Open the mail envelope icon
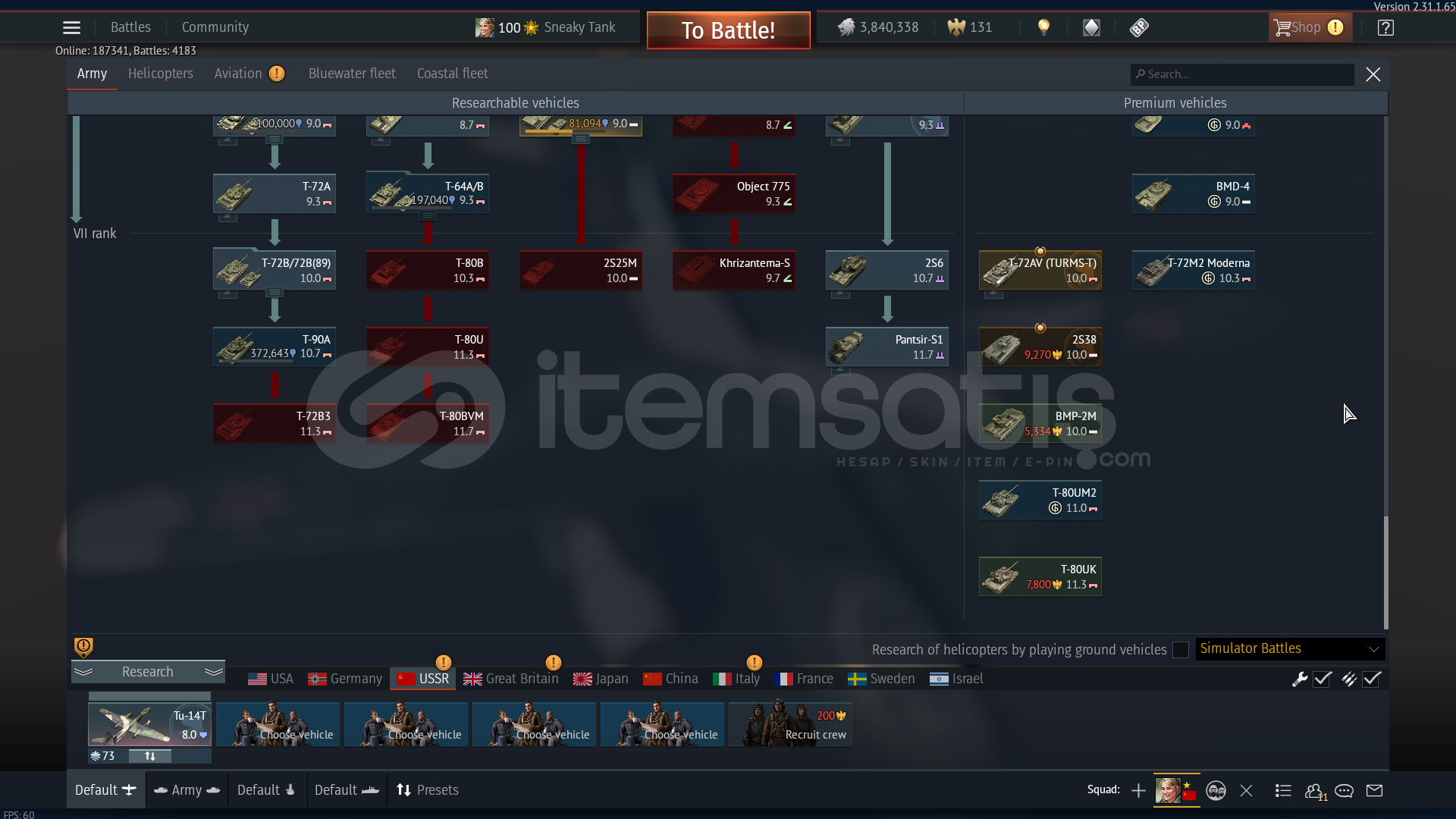 coord(1374,791)
